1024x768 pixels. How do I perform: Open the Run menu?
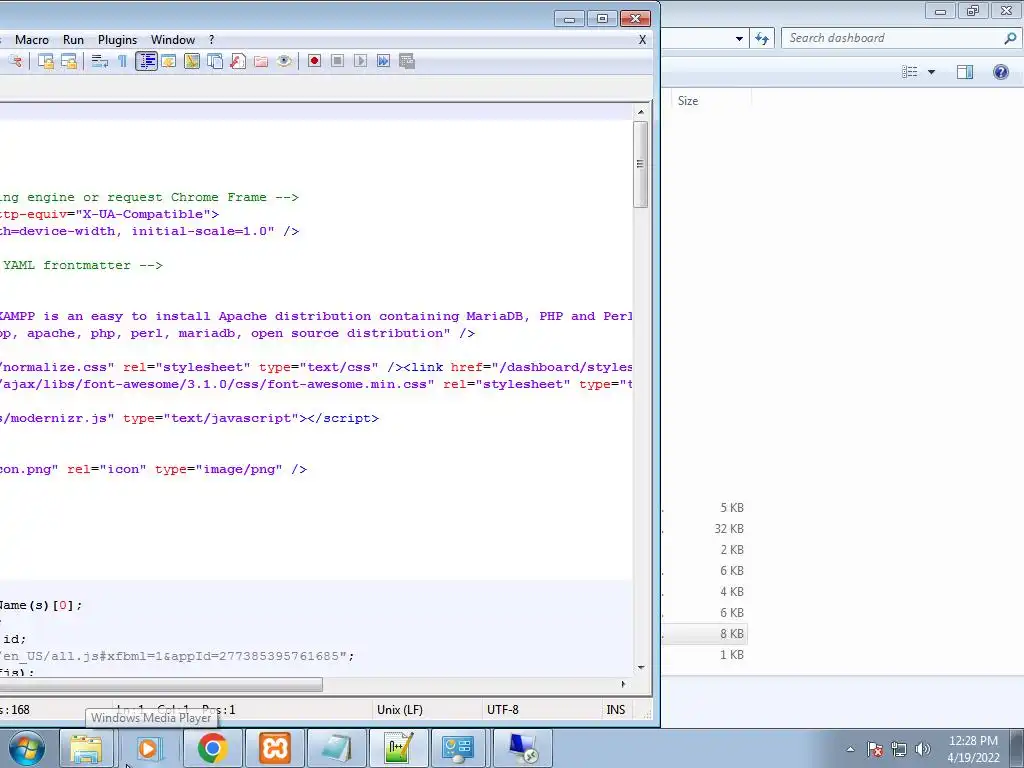(x=73, y=40)
